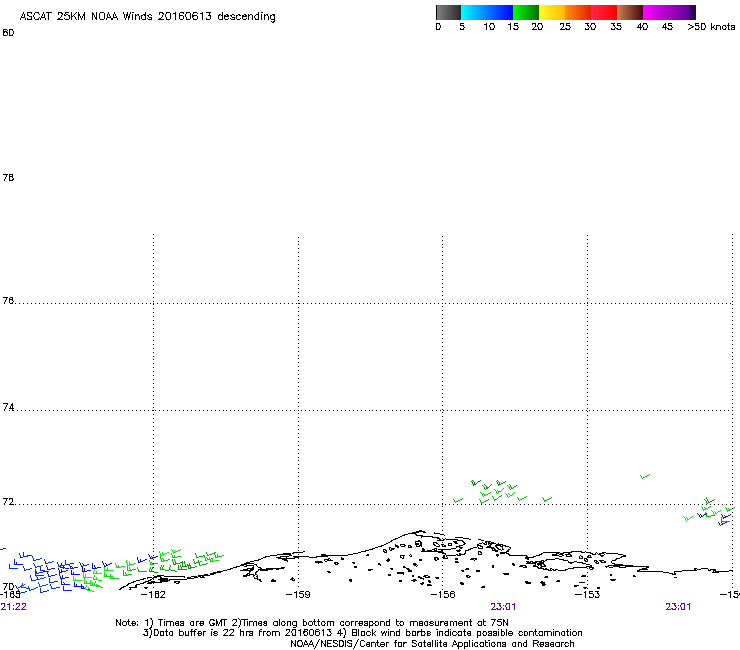Click the title 'ASCAT 25KM NOAA Winds 20160613 descending'
Screen dimensions: 740x650
[147, 17]
